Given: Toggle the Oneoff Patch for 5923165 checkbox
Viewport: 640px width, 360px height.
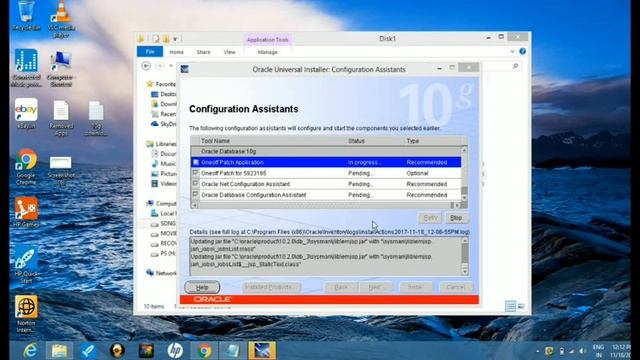Looking at the screenshot, I should [196, 173].
